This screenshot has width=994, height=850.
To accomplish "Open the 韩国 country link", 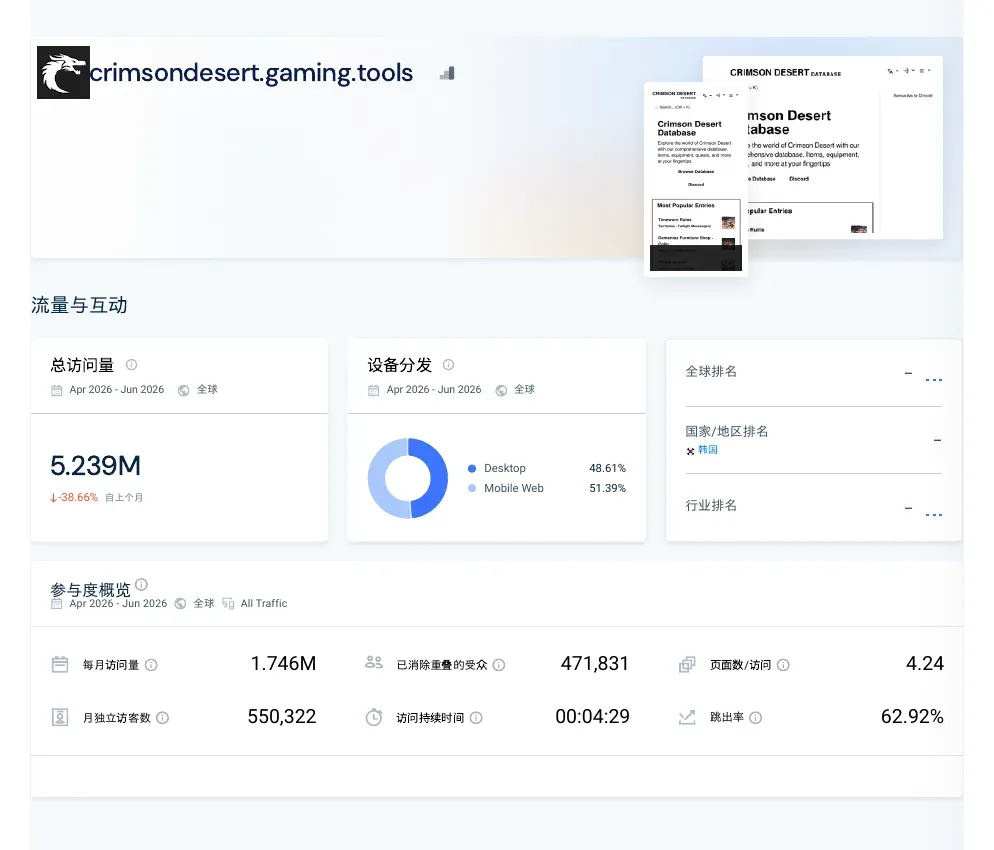I will (708, 450).
